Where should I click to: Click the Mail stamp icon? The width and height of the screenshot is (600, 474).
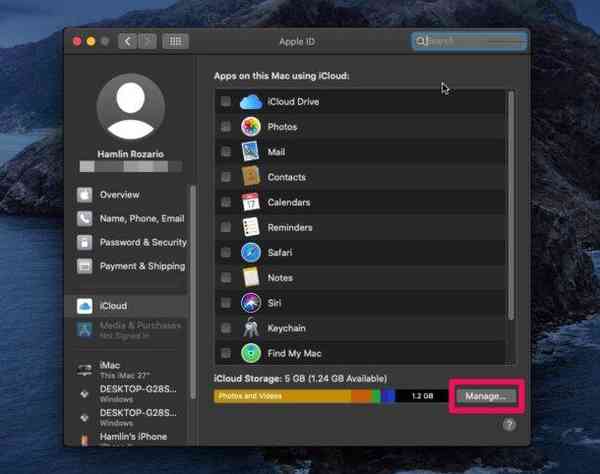[x=251, y=151]
